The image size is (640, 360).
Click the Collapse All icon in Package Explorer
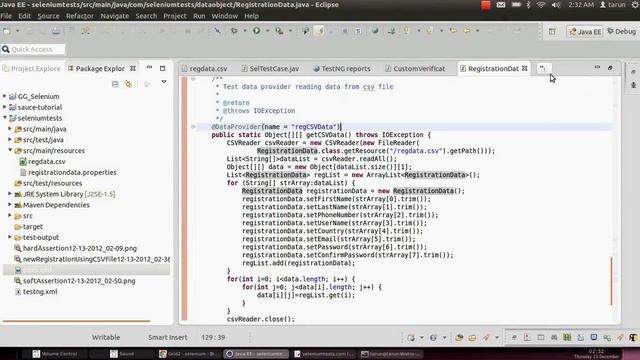coord(115,84)
